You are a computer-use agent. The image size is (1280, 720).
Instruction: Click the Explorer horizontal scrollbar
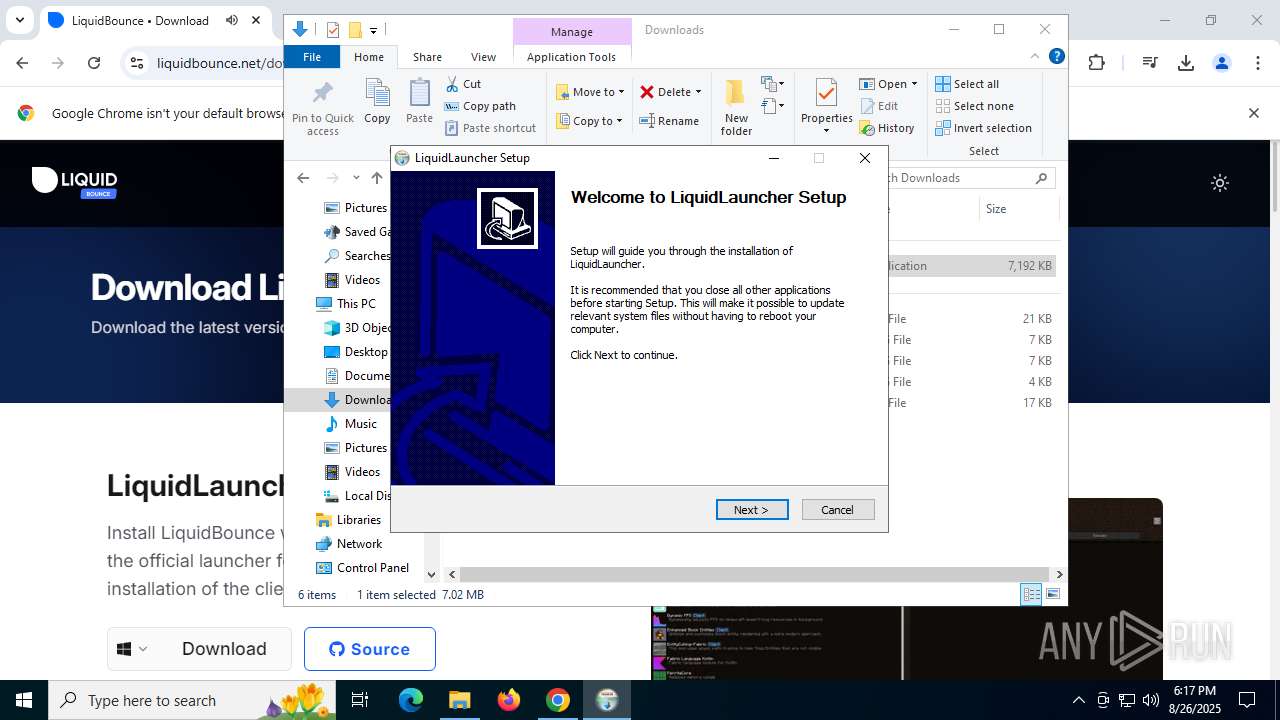click(756, 574)
